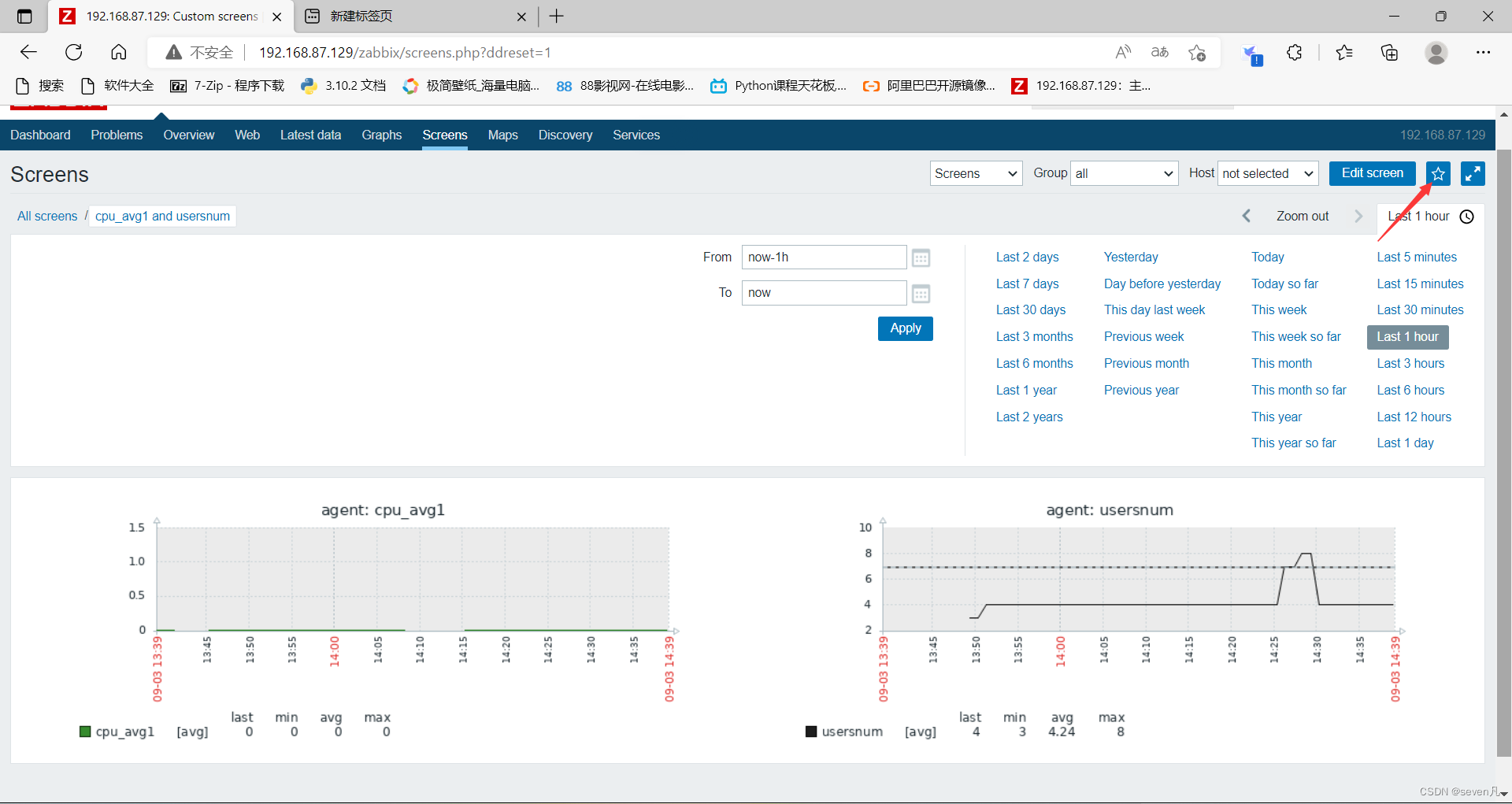
Task: Select Yesterday time range
Action: 1131,257
